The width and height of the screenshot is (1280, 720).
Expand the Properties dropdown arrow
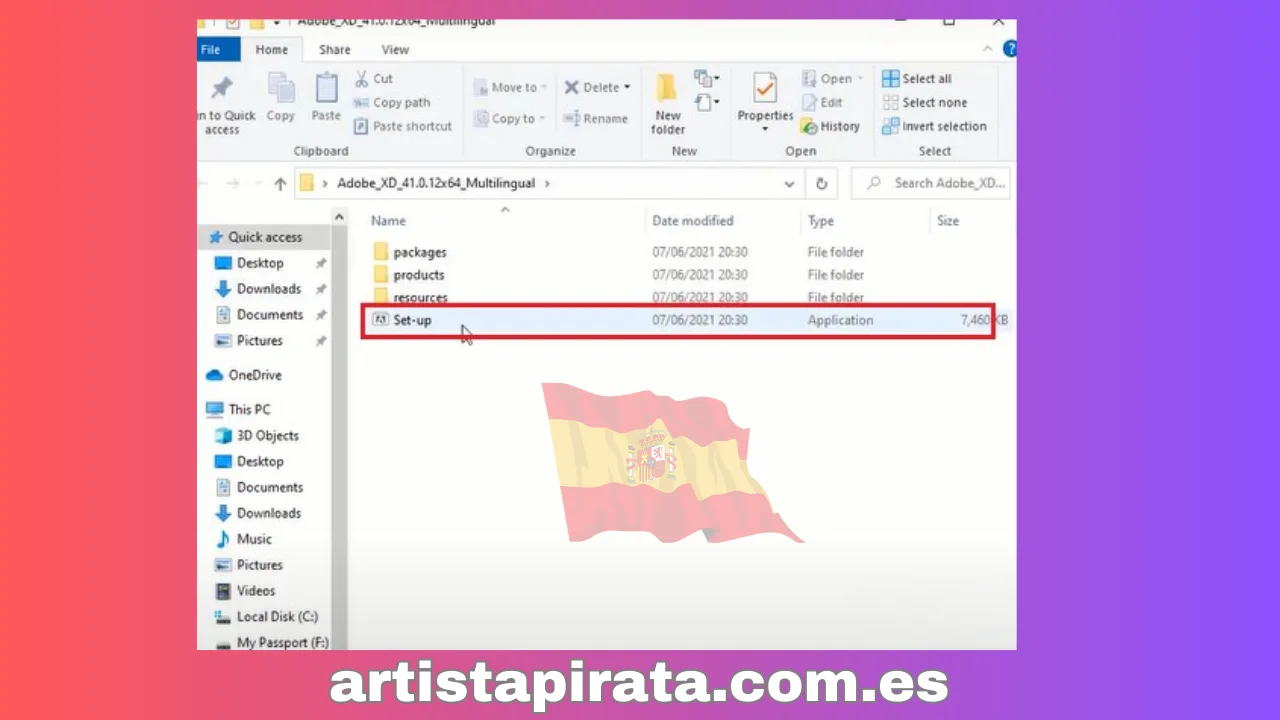[765, 129]
